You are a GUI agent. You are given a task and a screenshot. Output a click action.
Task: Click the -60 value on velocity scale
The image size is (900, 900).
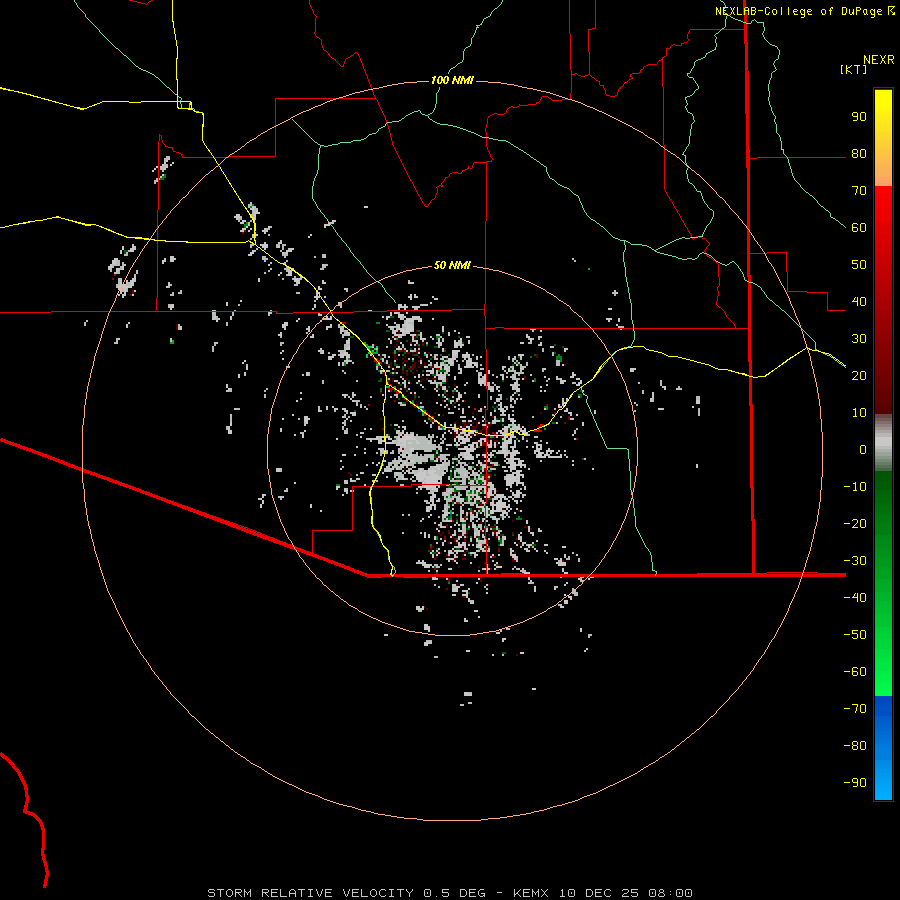(855, 672)
